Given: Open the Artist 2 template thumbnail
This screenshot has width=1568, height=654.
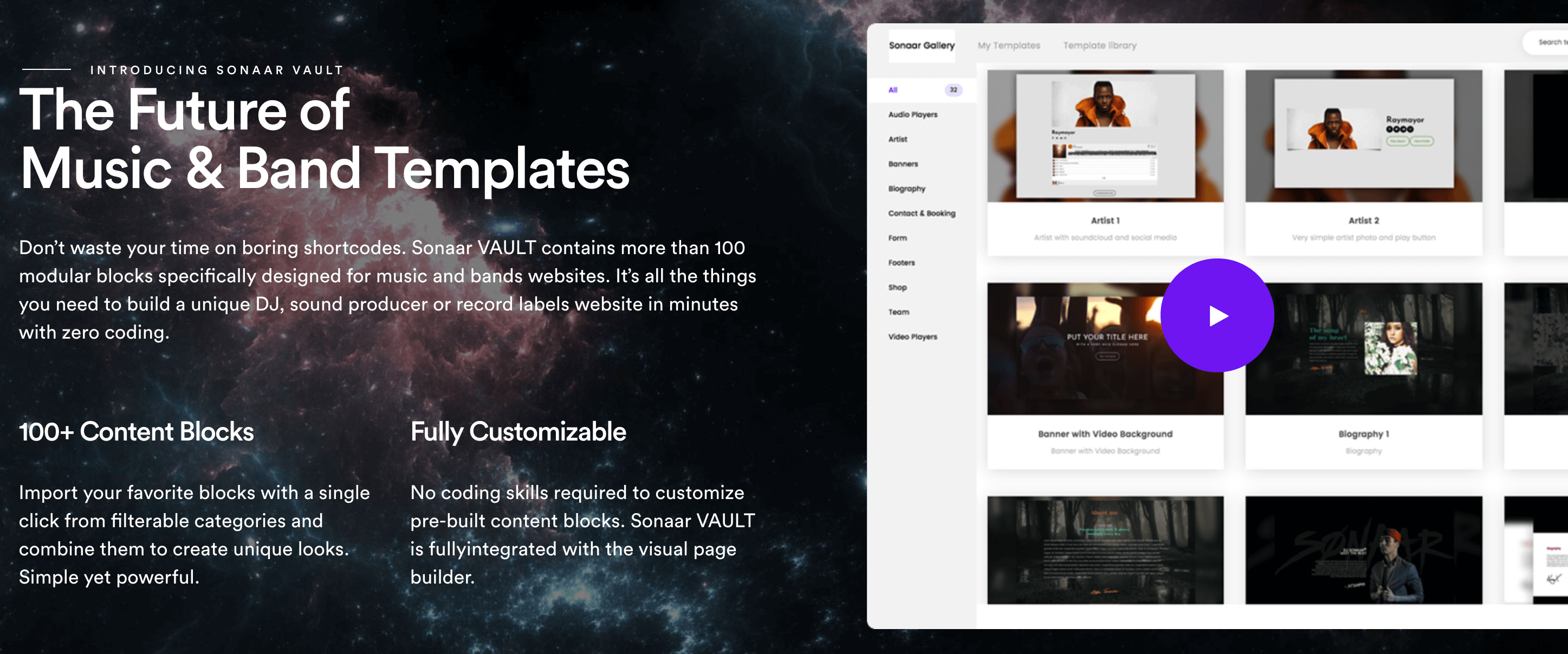Looking at the screenshot, I should point(1364,136).
